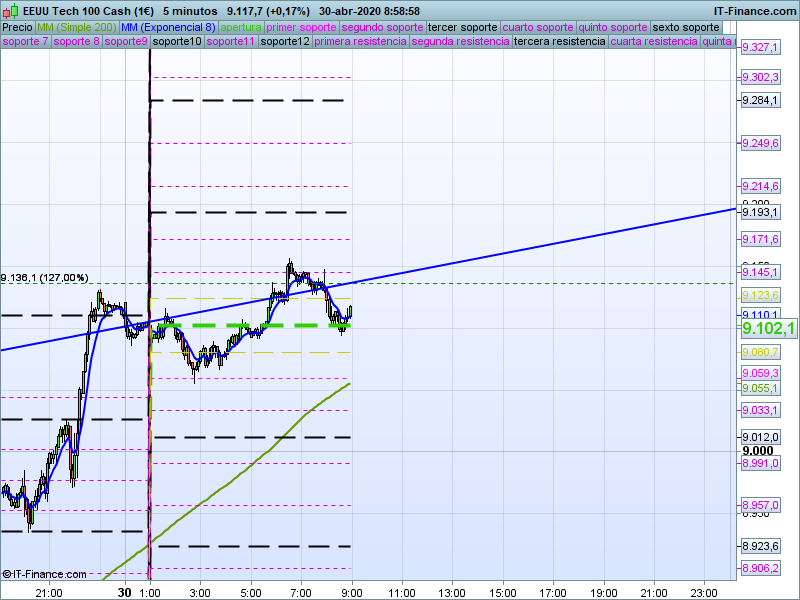Click the cuarto soporte label
Image resolution: width=800 pixels, height=600 pixels.
[x=538, y=28]
